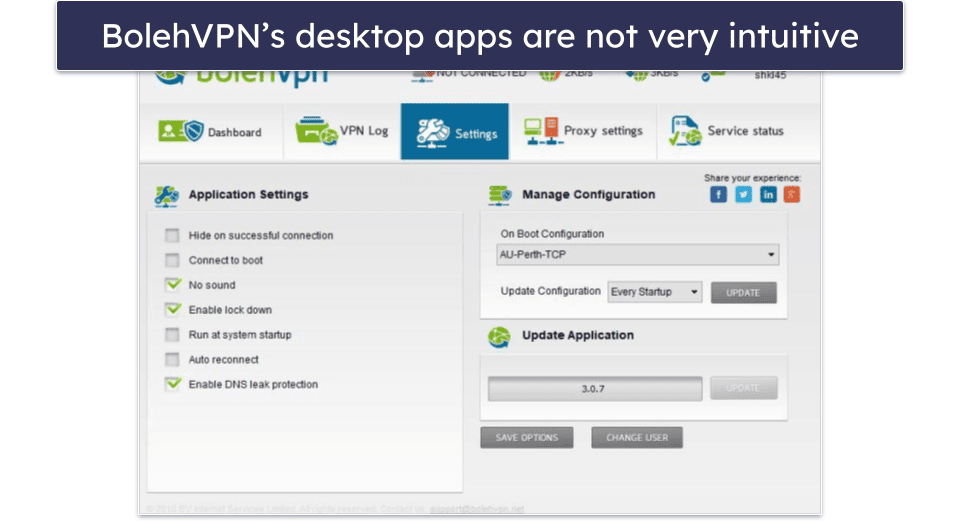Image resolution: width=960 pixels, height=522 pixels.
Task: Switch to the VPN Log tab
Action: pos(342,132)
